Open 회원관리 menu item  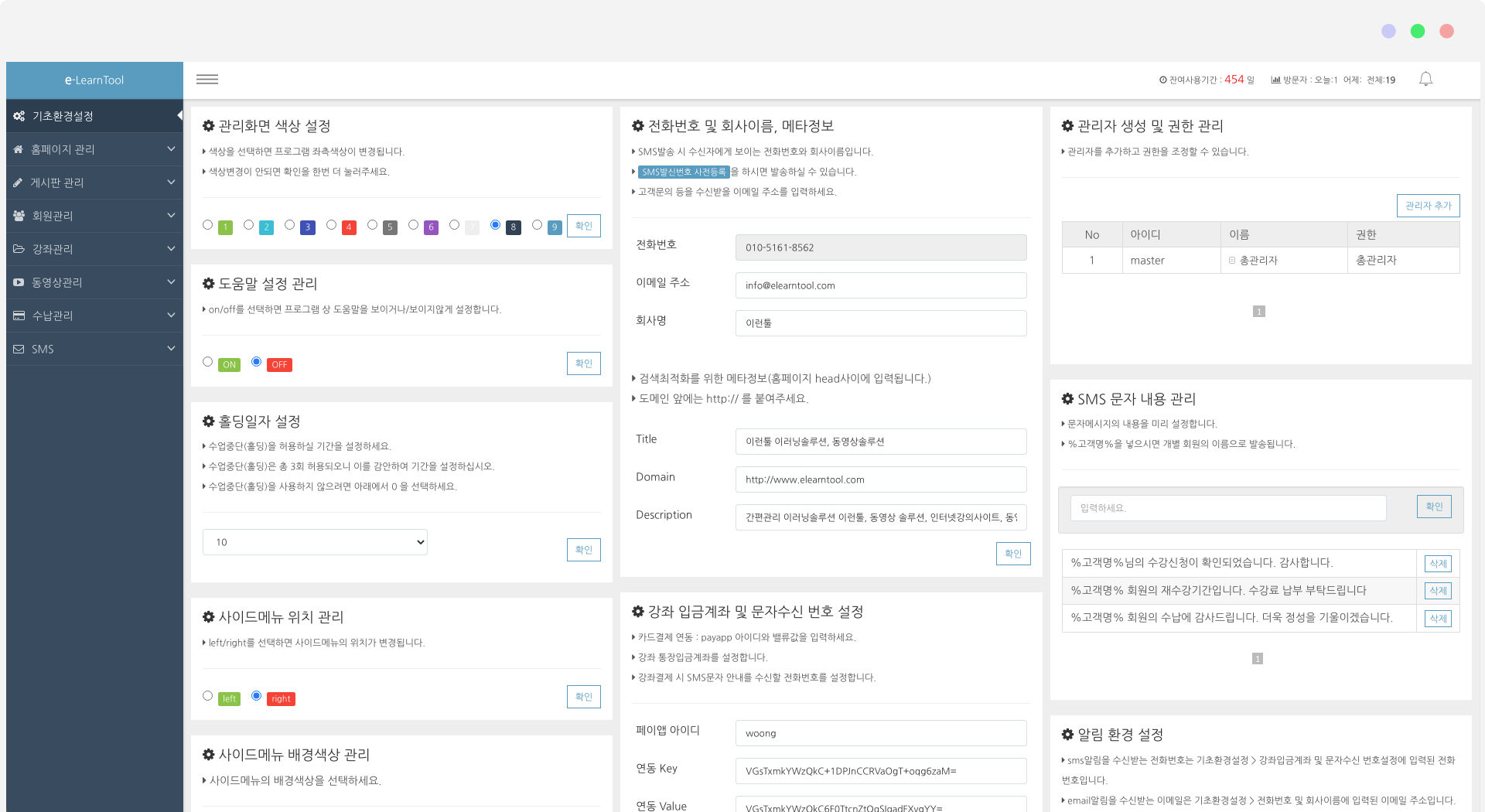click(x=94, y=216)
